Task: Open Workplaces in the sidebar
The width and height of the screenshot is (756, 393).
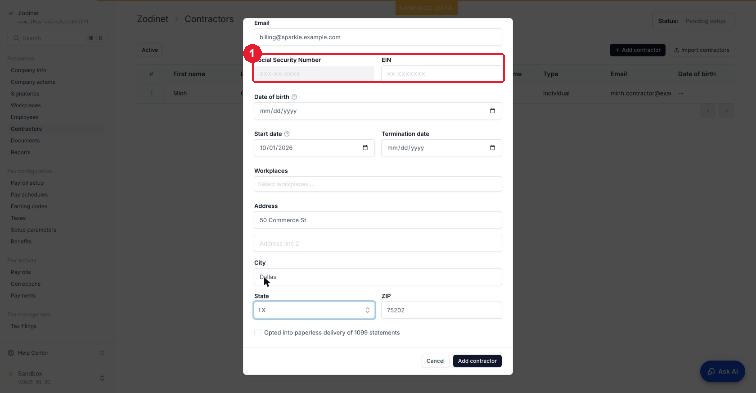Action: [26, 105]
